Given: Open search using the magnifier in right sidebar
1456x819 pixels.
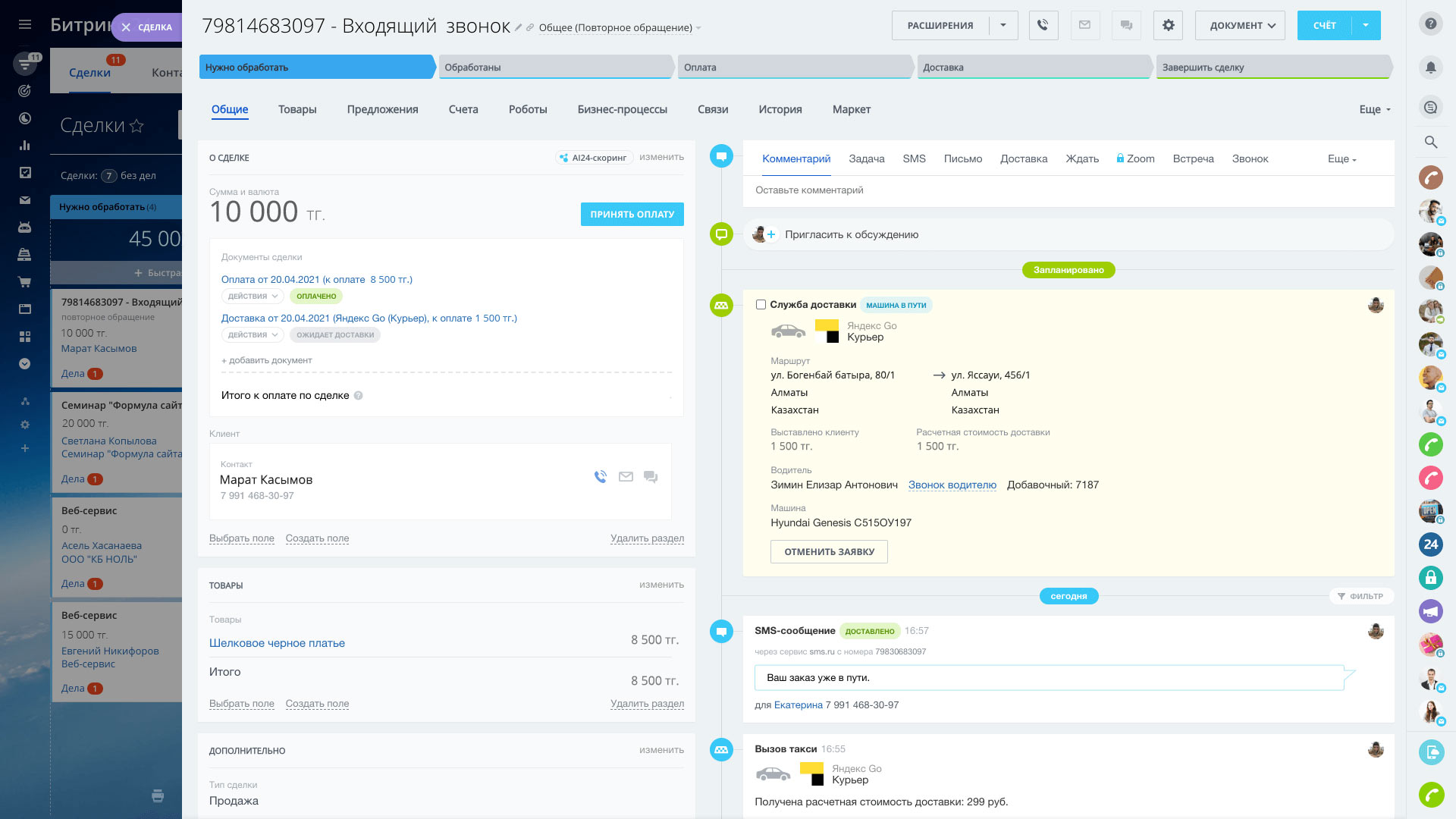Looking at the screenshot, I should tap(1431, 142).
